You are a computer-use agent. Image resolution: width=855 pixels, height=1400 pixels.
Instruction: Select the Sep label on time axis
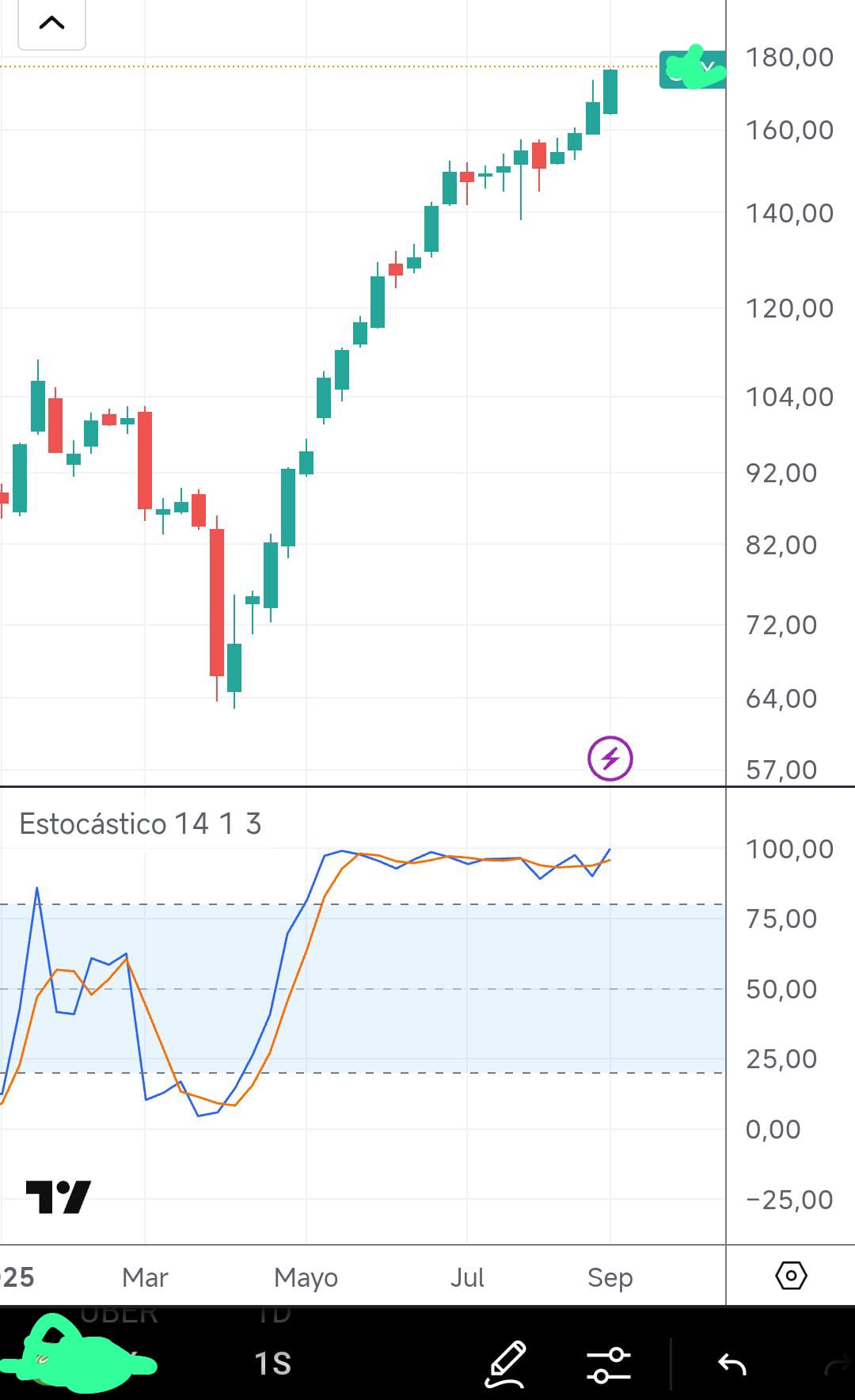610,1277
